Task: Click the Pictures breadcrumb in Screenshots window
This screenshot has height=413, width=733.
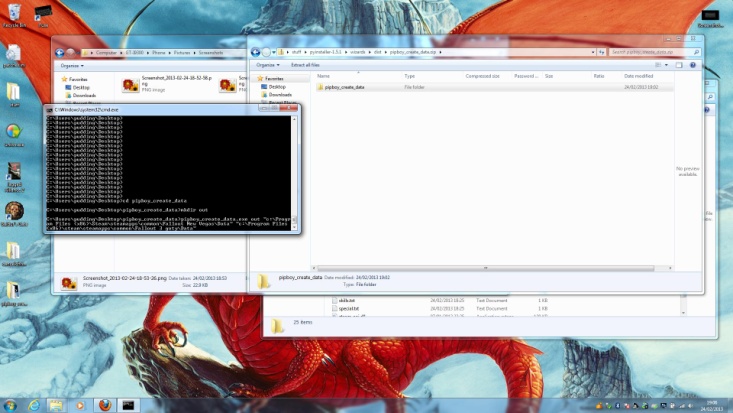Action: [x=182, y=53]
